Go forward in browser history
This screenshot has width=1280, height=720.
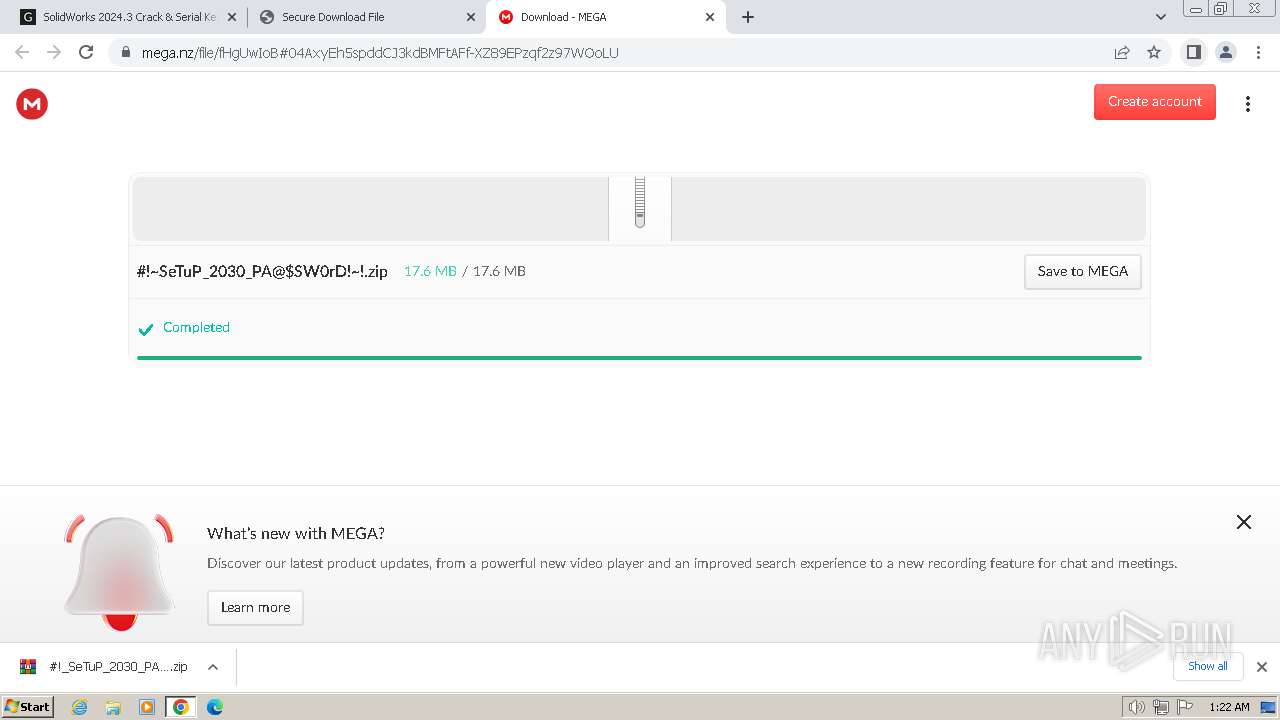[x=54, y=52]
